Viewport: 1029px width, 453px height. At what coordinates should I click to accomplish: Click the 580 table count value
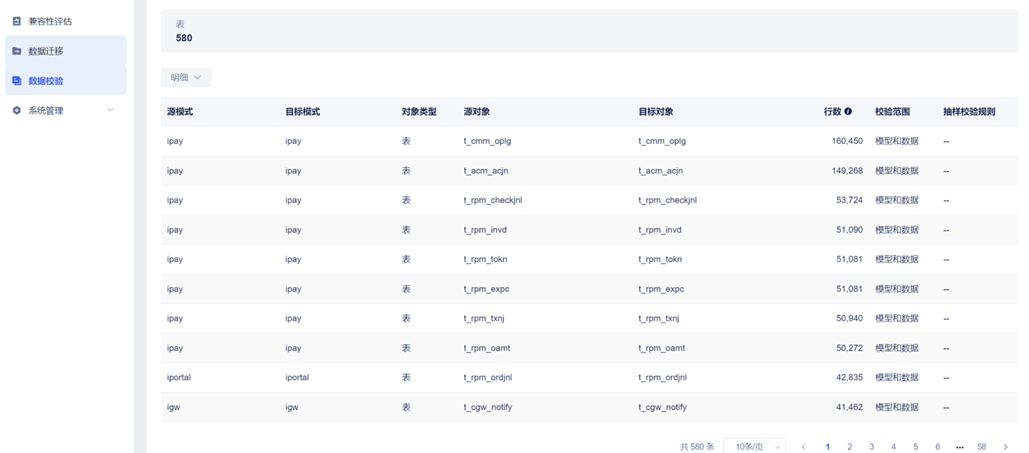coord(184,38)
